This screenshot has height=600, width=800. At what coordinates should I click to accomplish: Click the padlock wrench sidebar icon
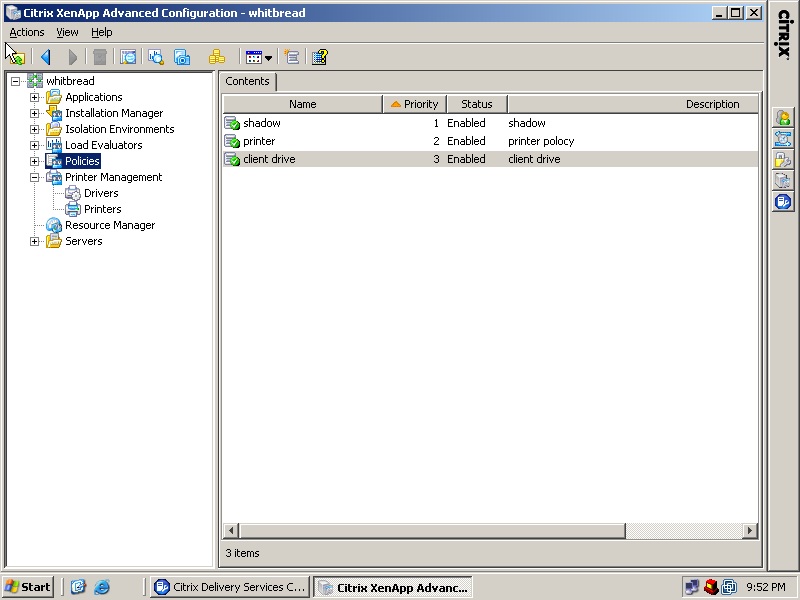pyautogui.click(x=783, y=160)
